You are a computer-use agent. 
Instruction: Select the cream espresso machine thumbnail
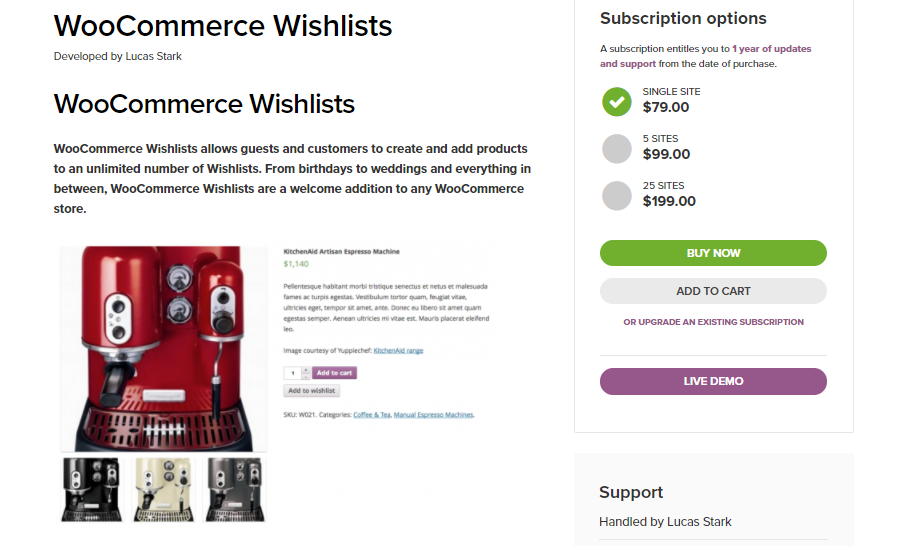pos(164,489)
